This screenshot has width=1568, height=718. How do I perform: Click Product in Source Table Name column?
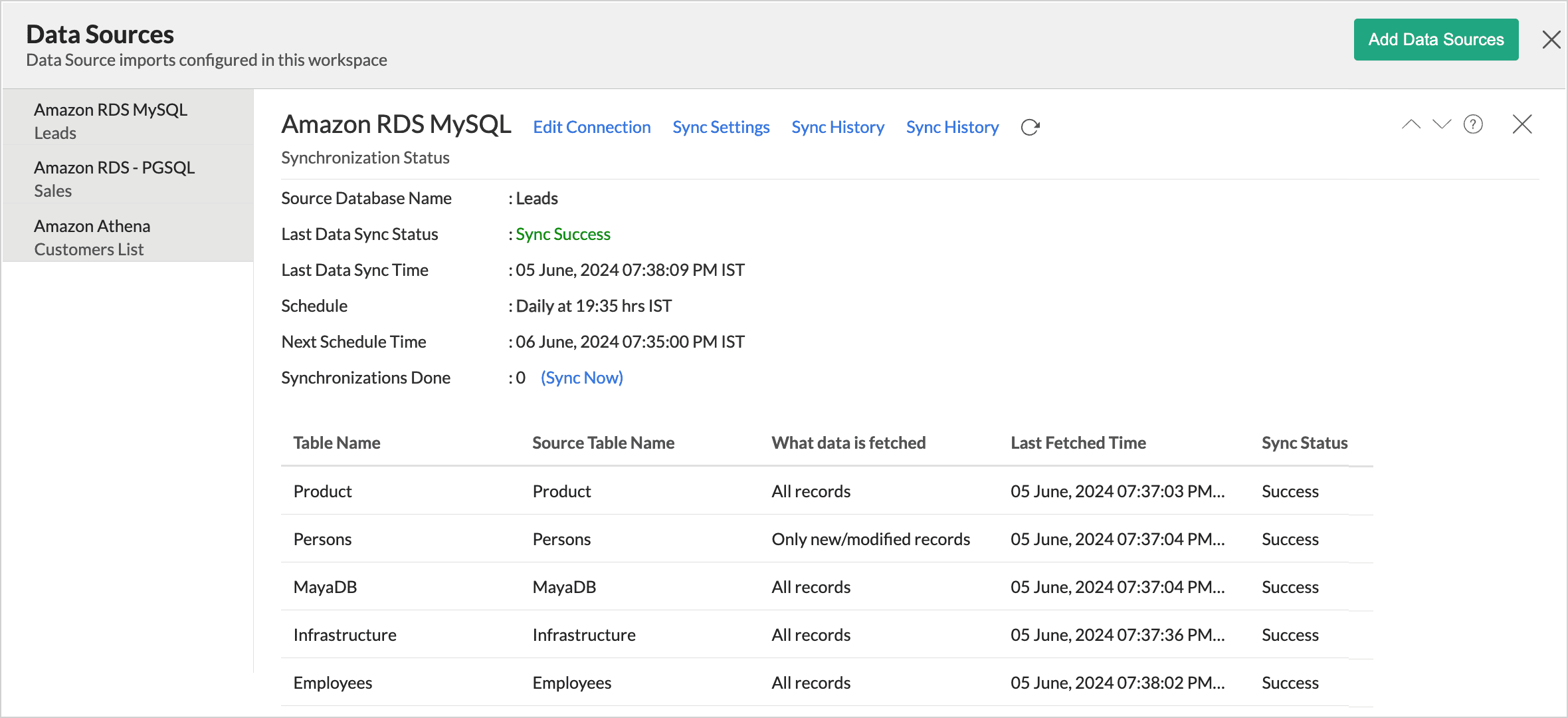click(x=561, y=491)
